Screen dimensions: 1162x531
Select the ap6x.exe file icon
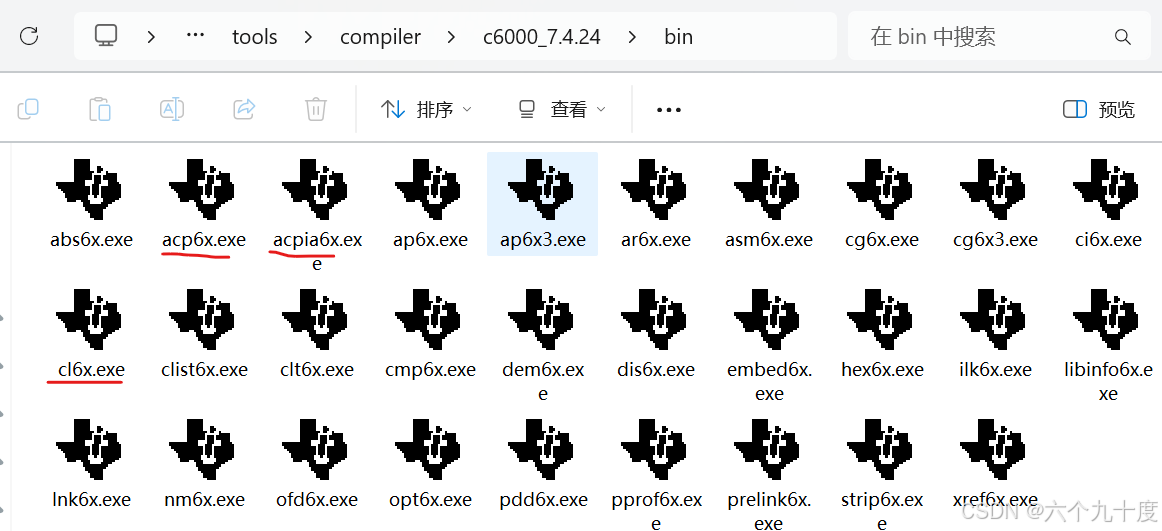[x=428, y=190]
